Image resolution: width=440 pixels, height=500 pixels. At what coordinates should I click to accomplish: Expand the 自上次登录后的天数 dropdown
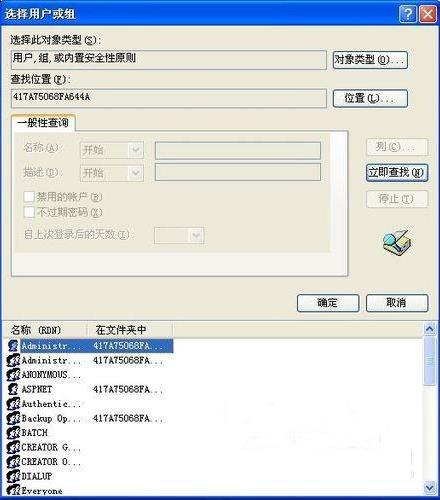point(179,235)
